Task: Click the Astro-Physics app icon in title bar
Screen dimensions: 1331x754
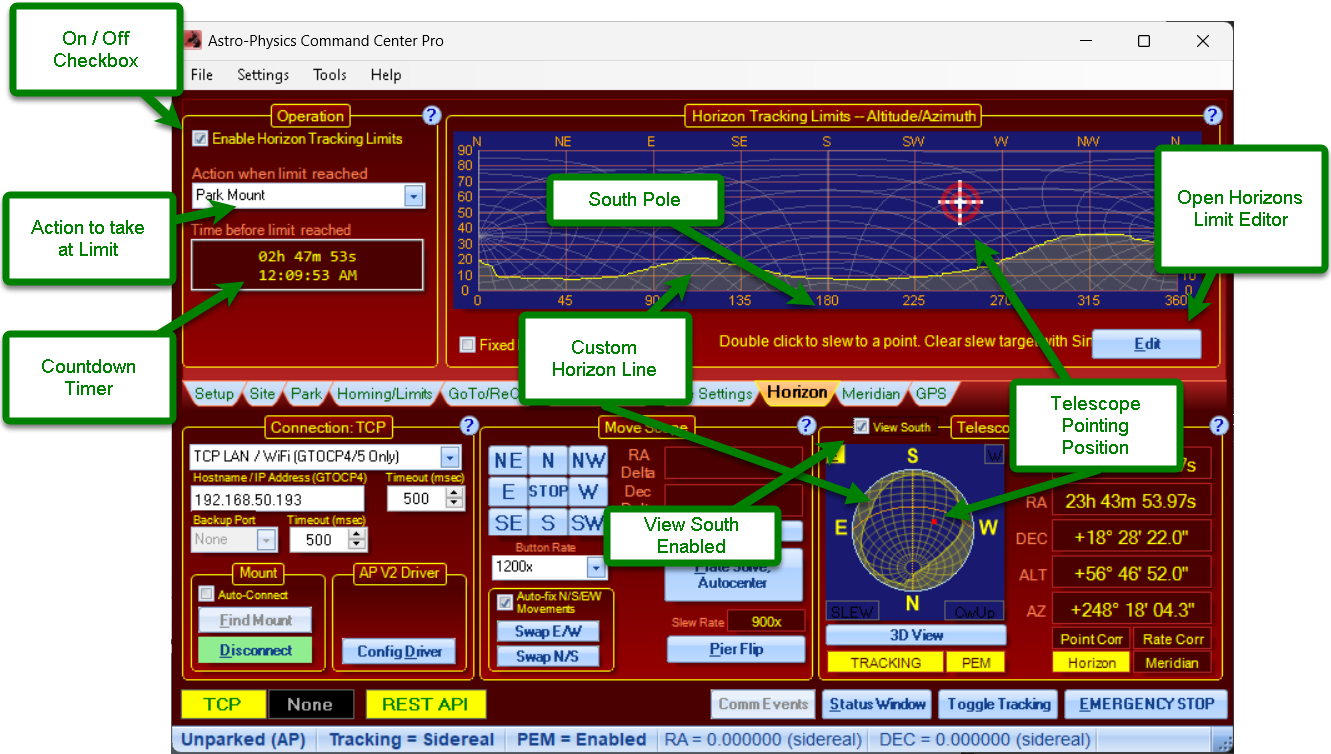Action: tap(193, 40)
